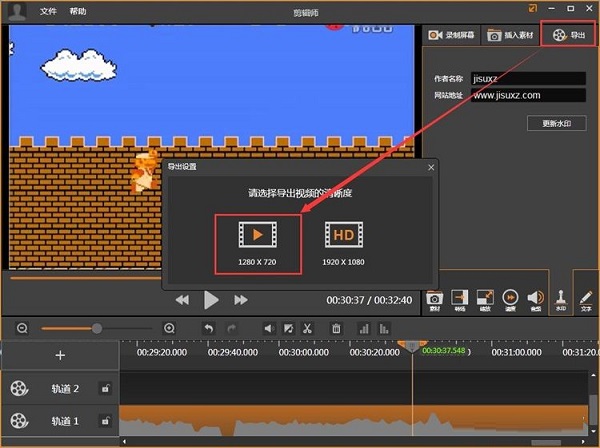The height and width of the screenshot is (448, 600).
Task: Click the detach audio icon next to scissors
Action: (x=289, y=329)
